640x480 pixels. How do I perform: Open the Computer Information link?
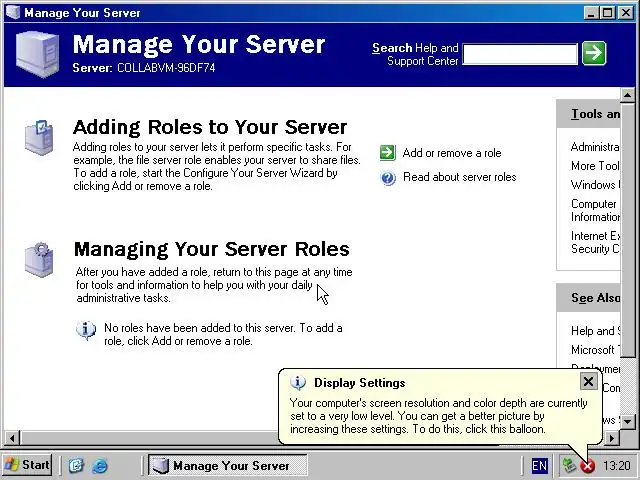click(x=595, y=210)
